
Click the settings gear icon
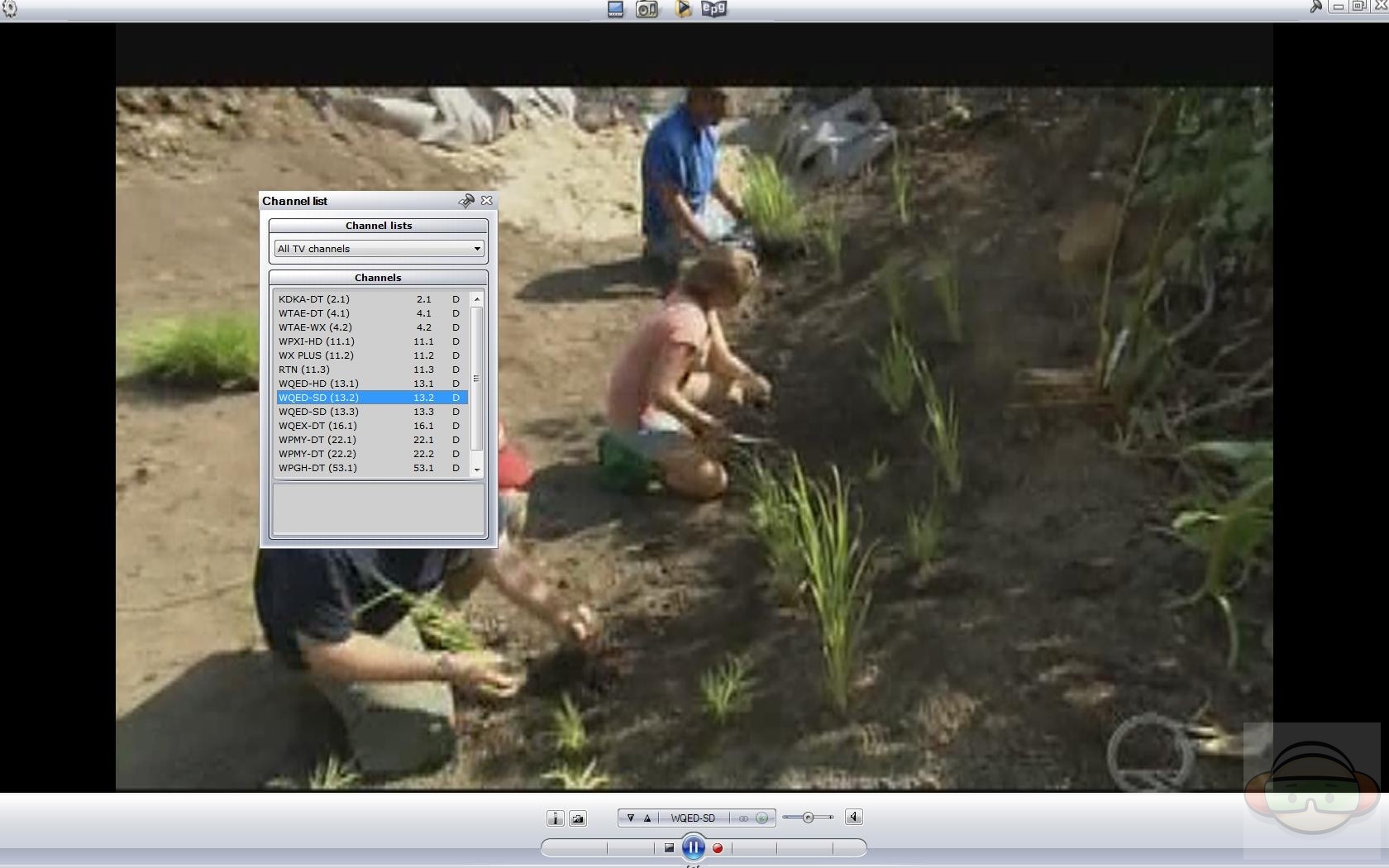click(9, 9)
